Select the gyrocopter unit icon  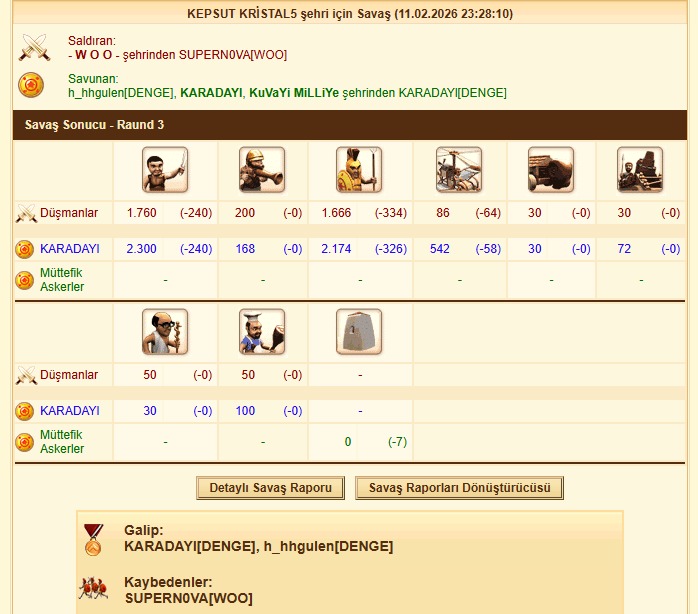point(459,170)
